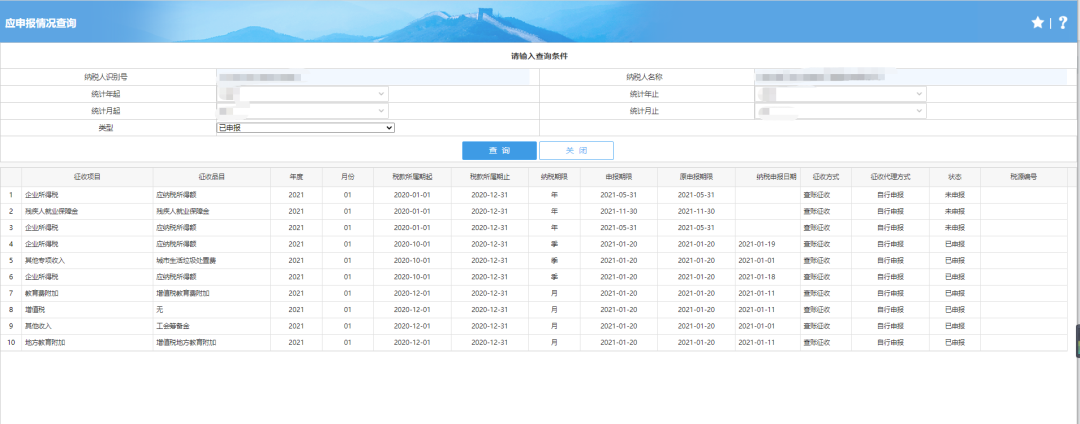
Task: Click row number 6 cell
Action: click(x=11, y=277)
